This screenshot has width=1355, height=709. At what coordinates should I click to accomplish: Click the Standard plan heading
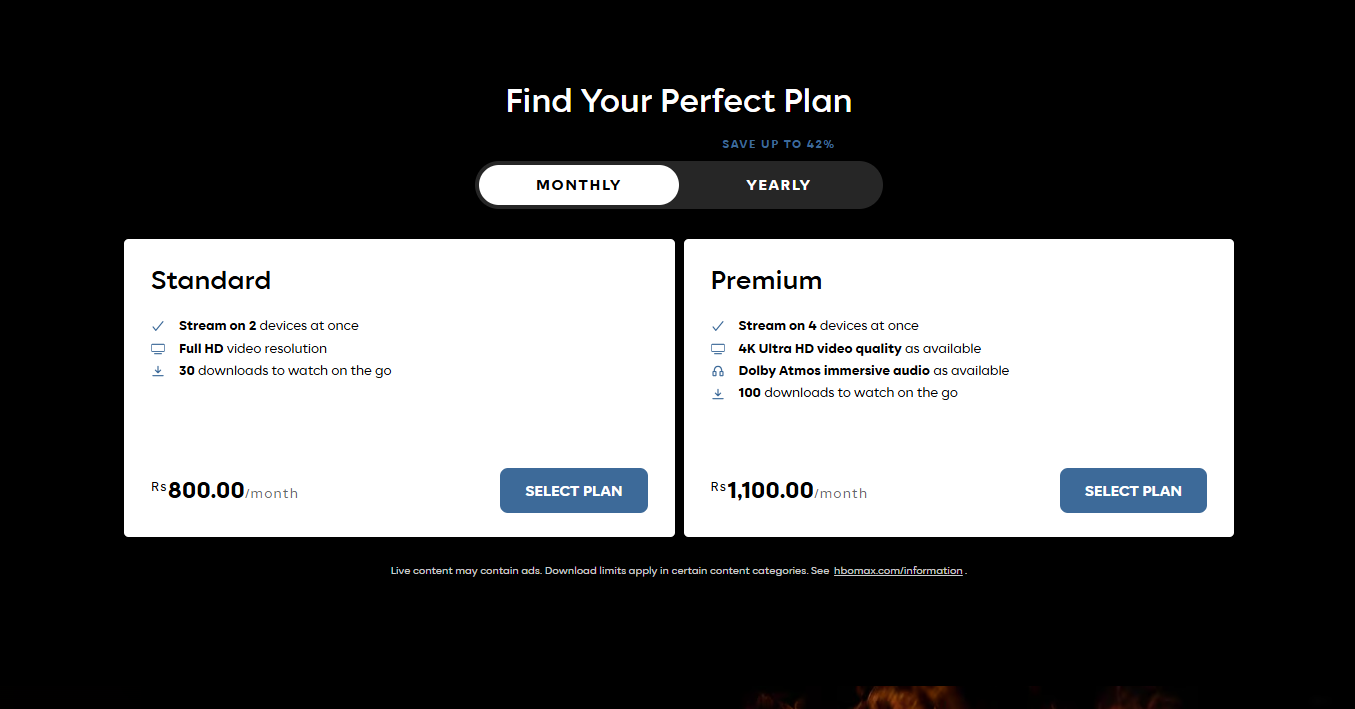[211, 280]
